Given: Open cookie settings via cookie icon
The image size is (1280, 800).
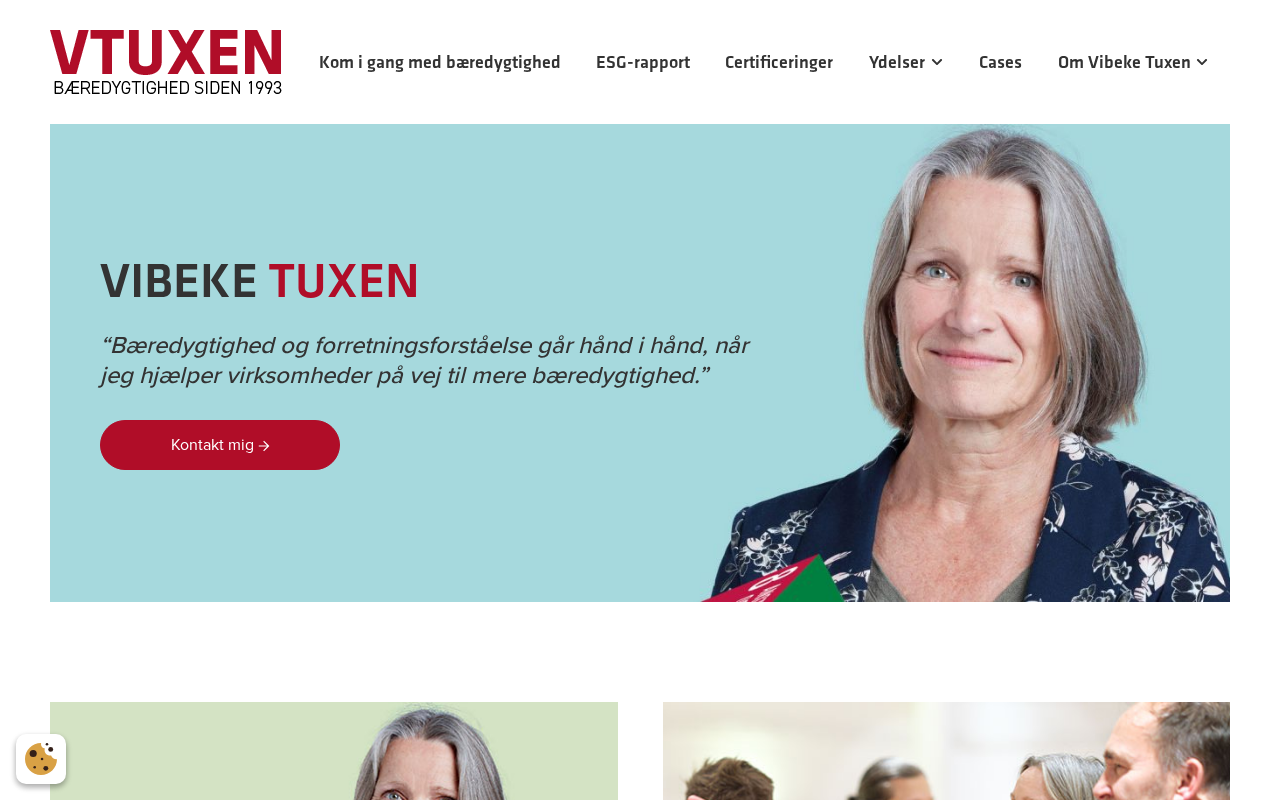Looking at the screenshot, I should pos(41,759).
